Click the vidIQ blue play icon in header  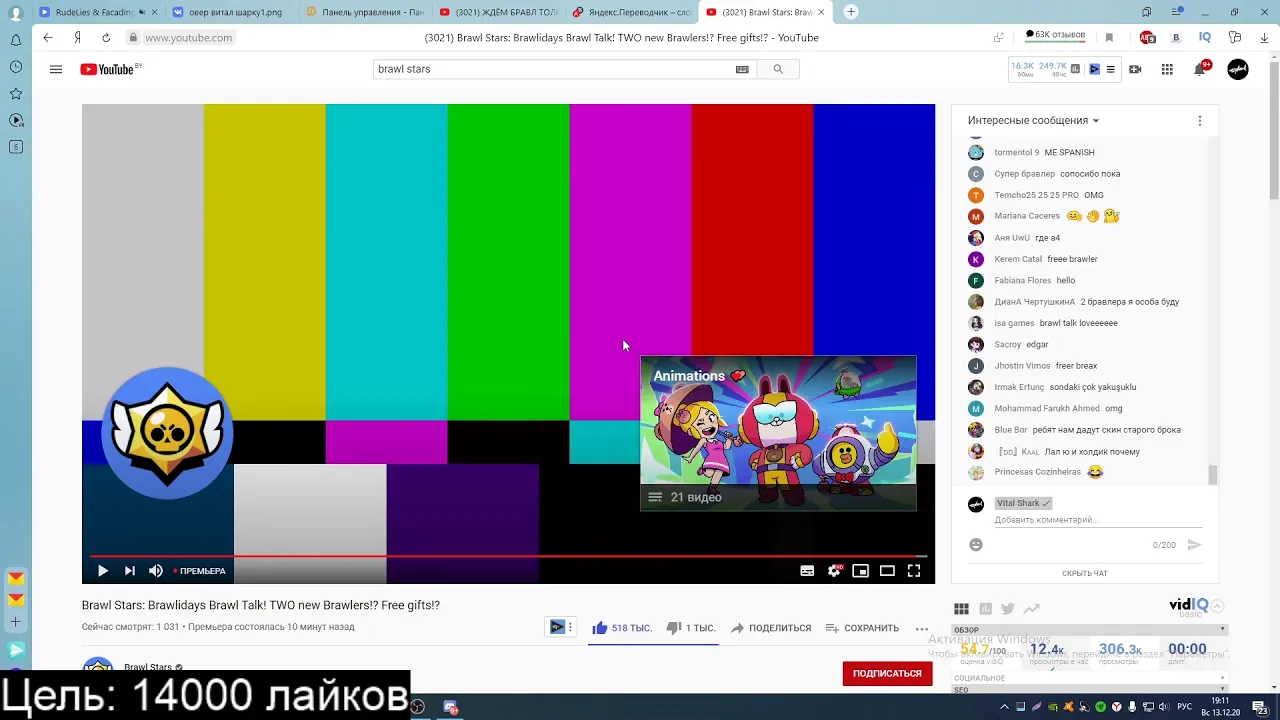(1094, 69)
